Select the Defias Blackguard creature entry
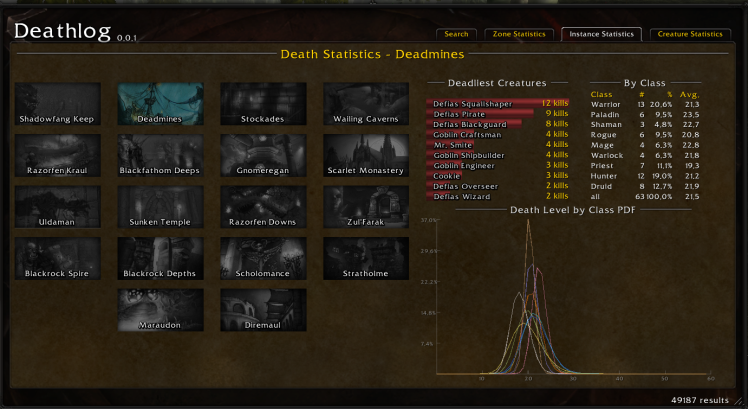 point(498,124)
